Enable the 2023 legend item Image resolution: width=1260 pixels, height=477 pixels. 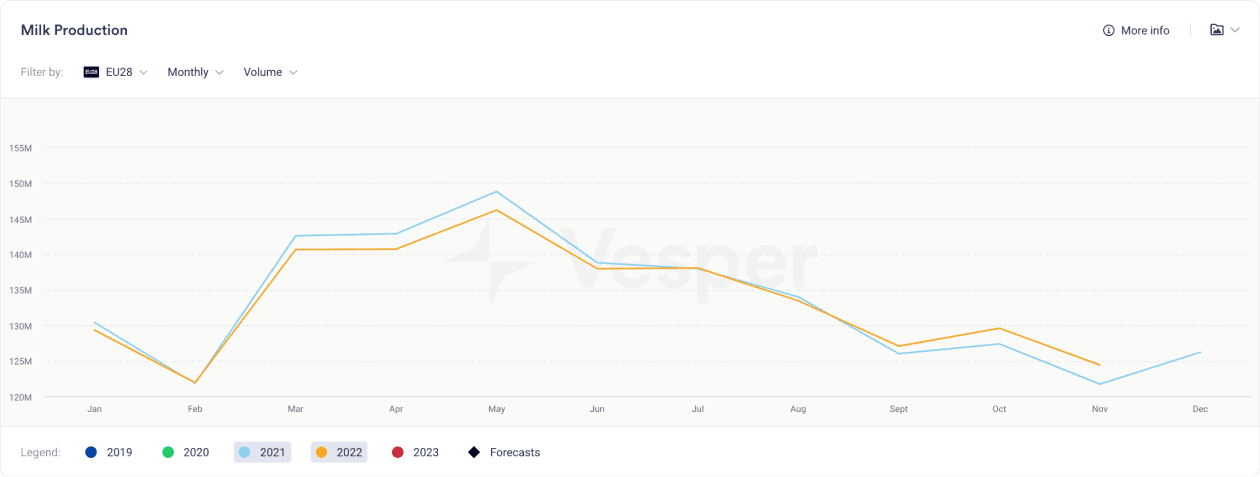point(415,452)
